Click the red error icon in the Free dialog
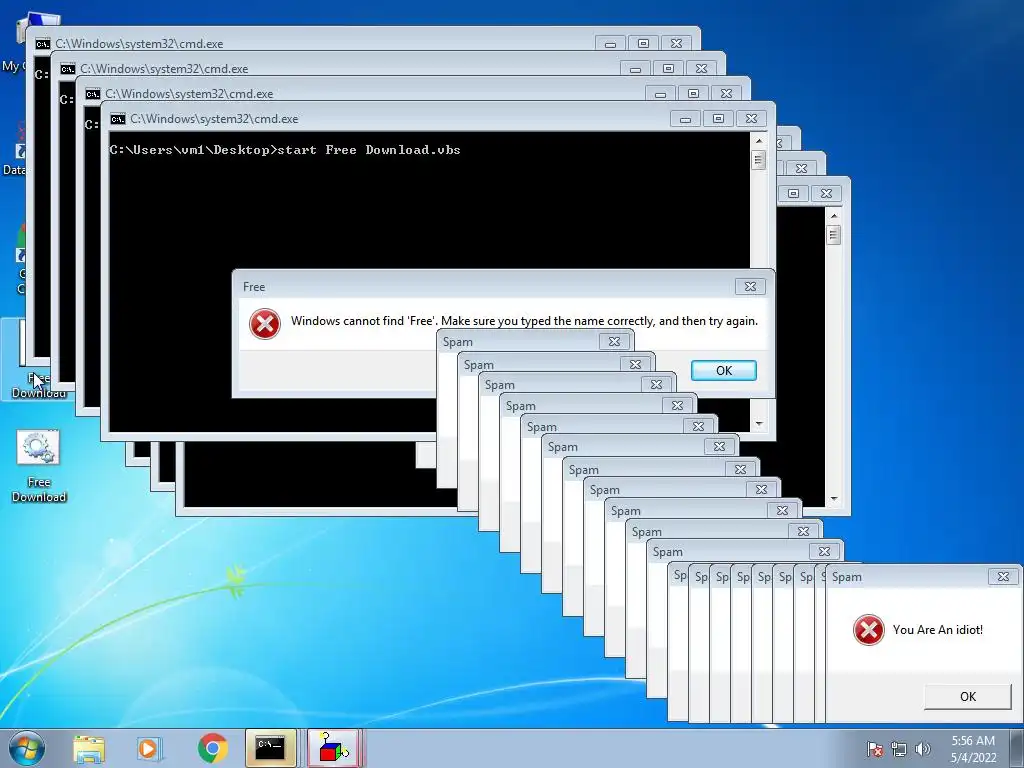Viewport: 1024px width, 768px height. pyautogui.click(x=264, y=323)
